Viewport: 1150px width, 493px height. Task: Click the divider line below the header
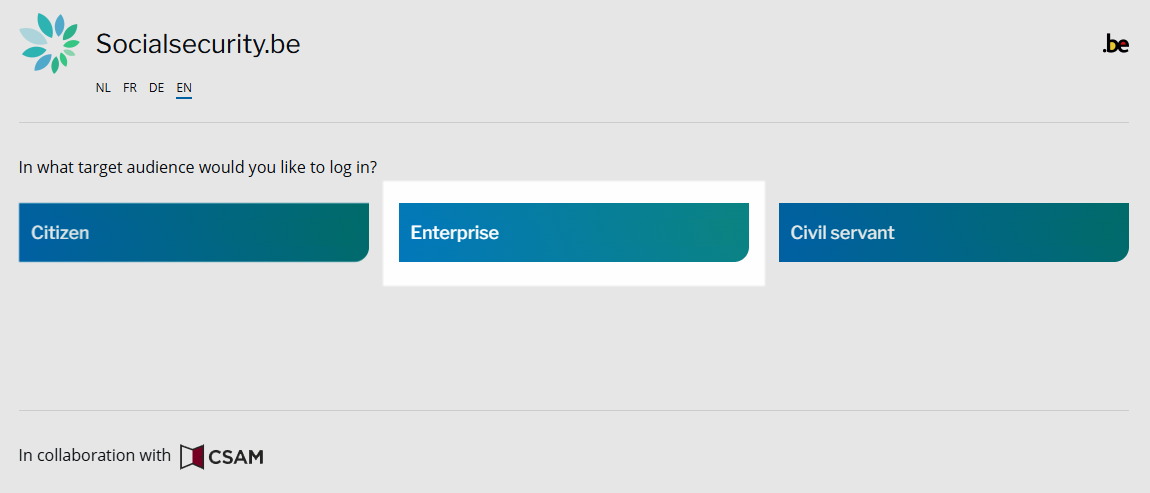coord(573,123)
